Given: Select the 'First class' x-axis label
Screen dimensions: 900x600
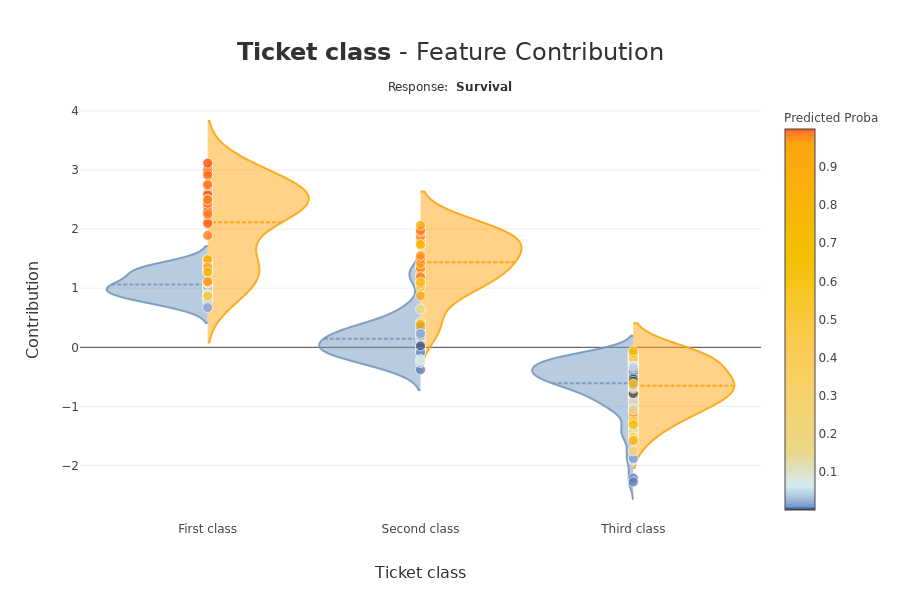Looking at the screenshot, I should (207, 529).
